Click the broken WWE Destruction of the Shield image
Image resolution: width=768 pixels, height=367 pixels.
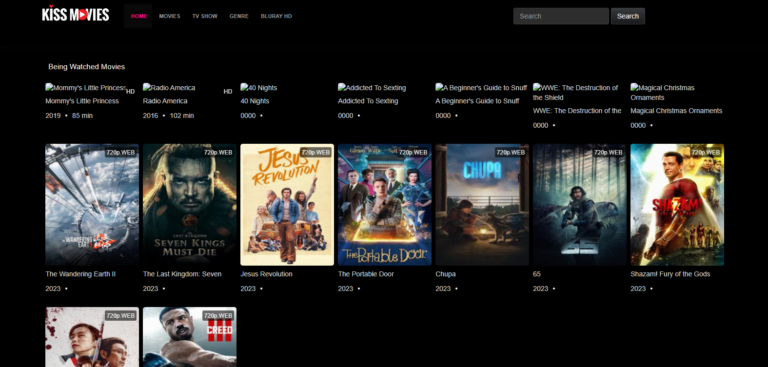tap(576, 93)
